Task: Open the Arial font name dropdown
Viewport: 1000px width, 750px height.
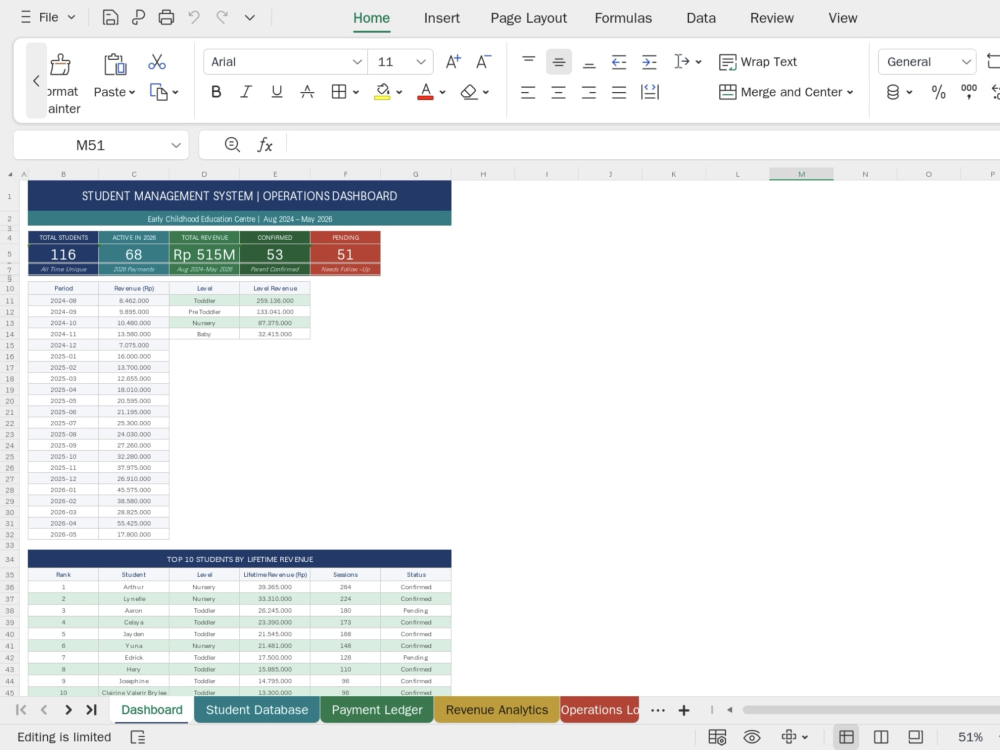Action: (x=357, y=62)
